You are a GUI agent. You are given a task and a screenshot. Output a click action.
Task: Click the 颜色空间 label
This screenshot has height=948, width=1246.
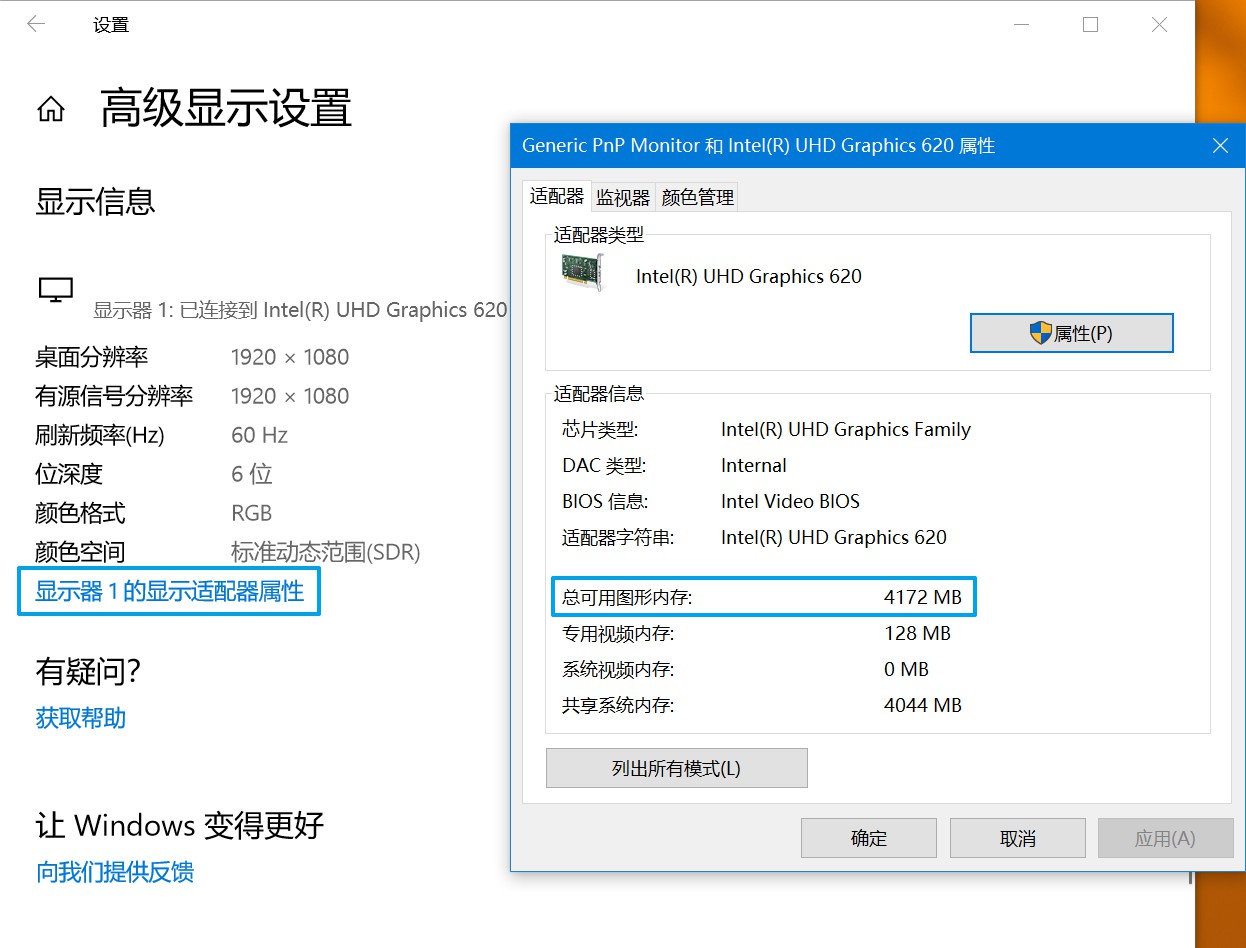[80, 552]
